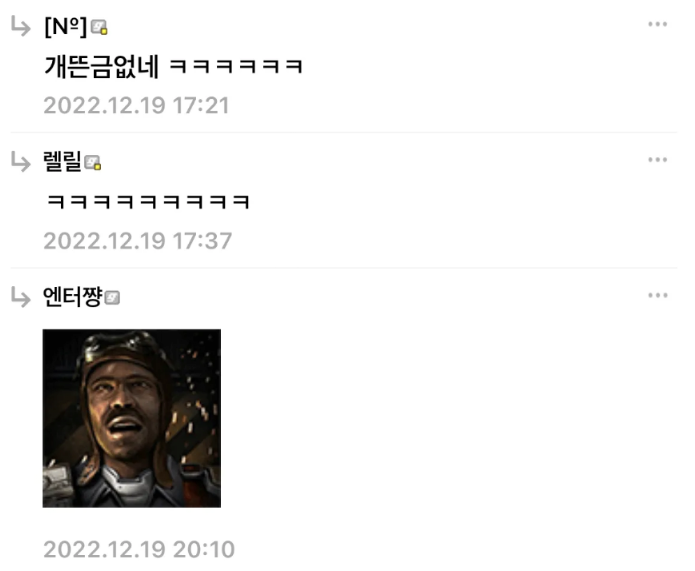
Task: Open the 엔터쨩 username link
Action: (73, 297)
